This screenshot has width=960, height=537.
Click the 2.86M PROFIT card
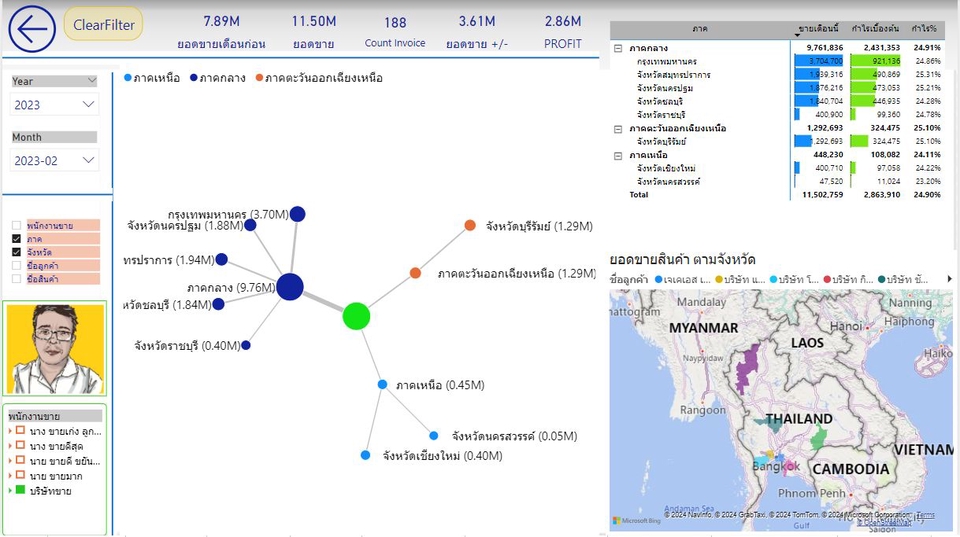pyautogui.click(x=563, y=31)
